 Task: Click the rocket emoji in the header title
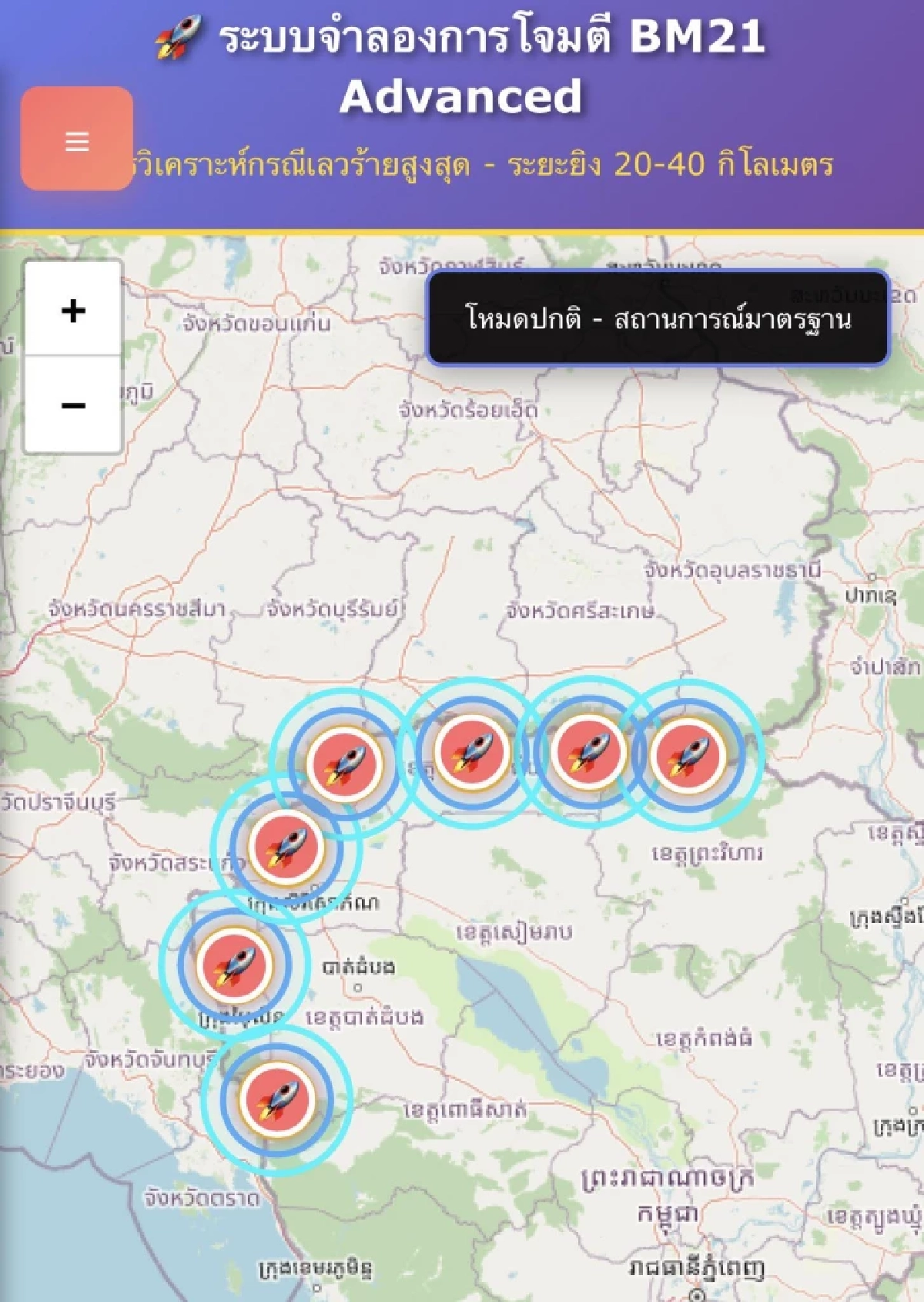pyautogui.click(x=179, y=39)
